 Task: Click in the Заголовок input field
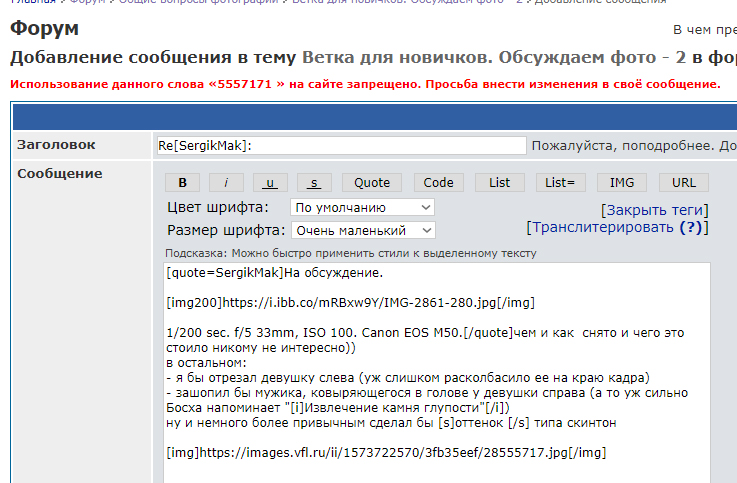(x=341, y=145)
